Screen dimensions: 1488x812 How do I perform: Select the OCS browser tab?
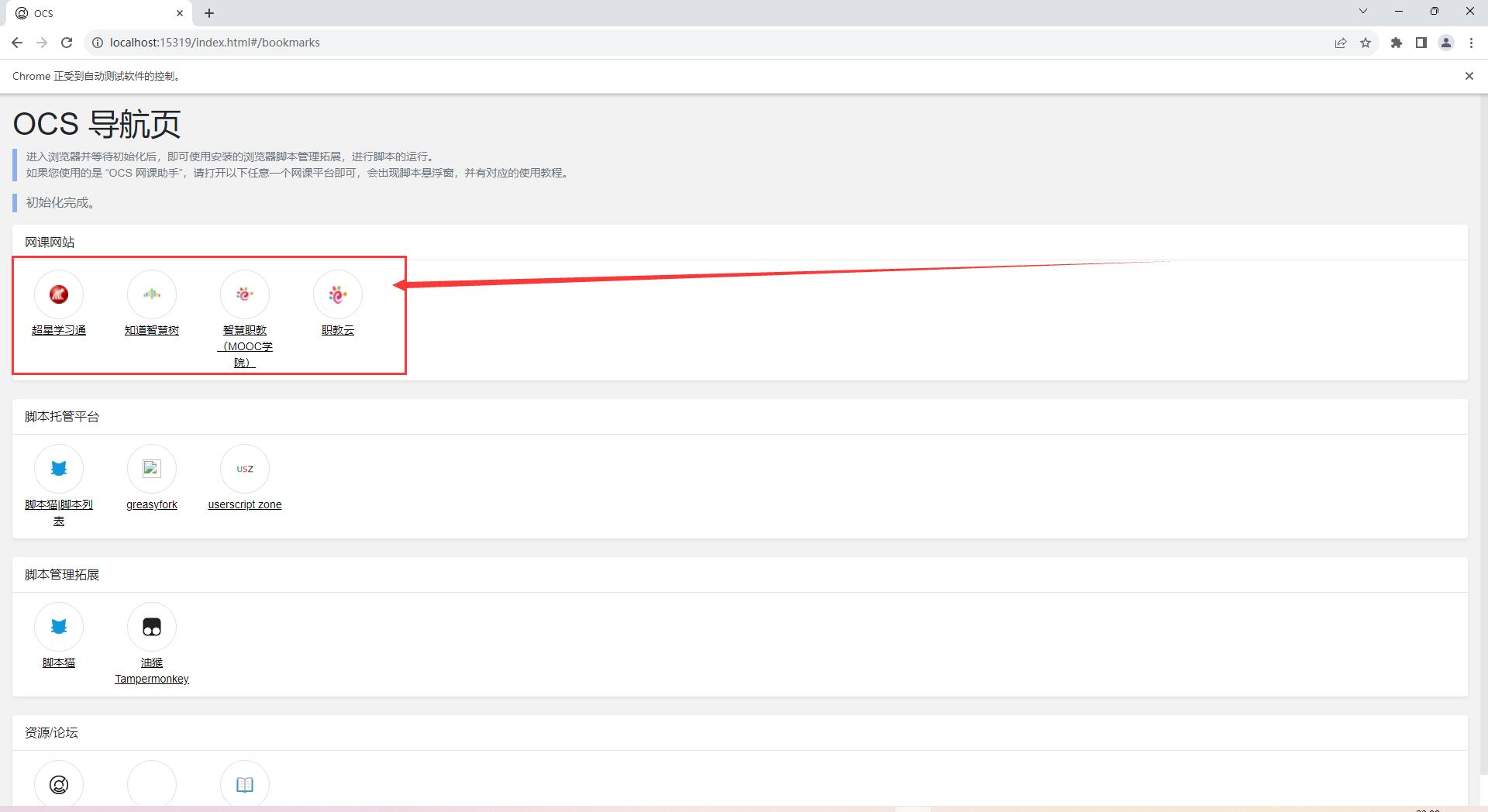point(93,13)
